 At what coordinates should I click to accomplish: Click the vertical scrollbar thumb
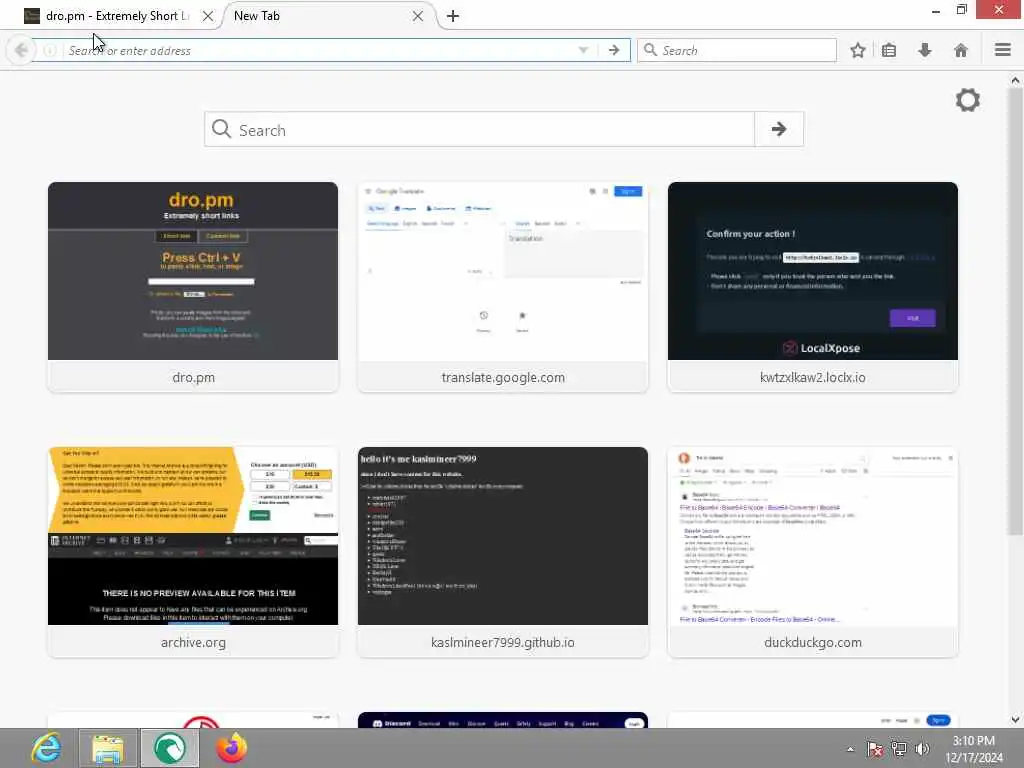point(1015,311)
